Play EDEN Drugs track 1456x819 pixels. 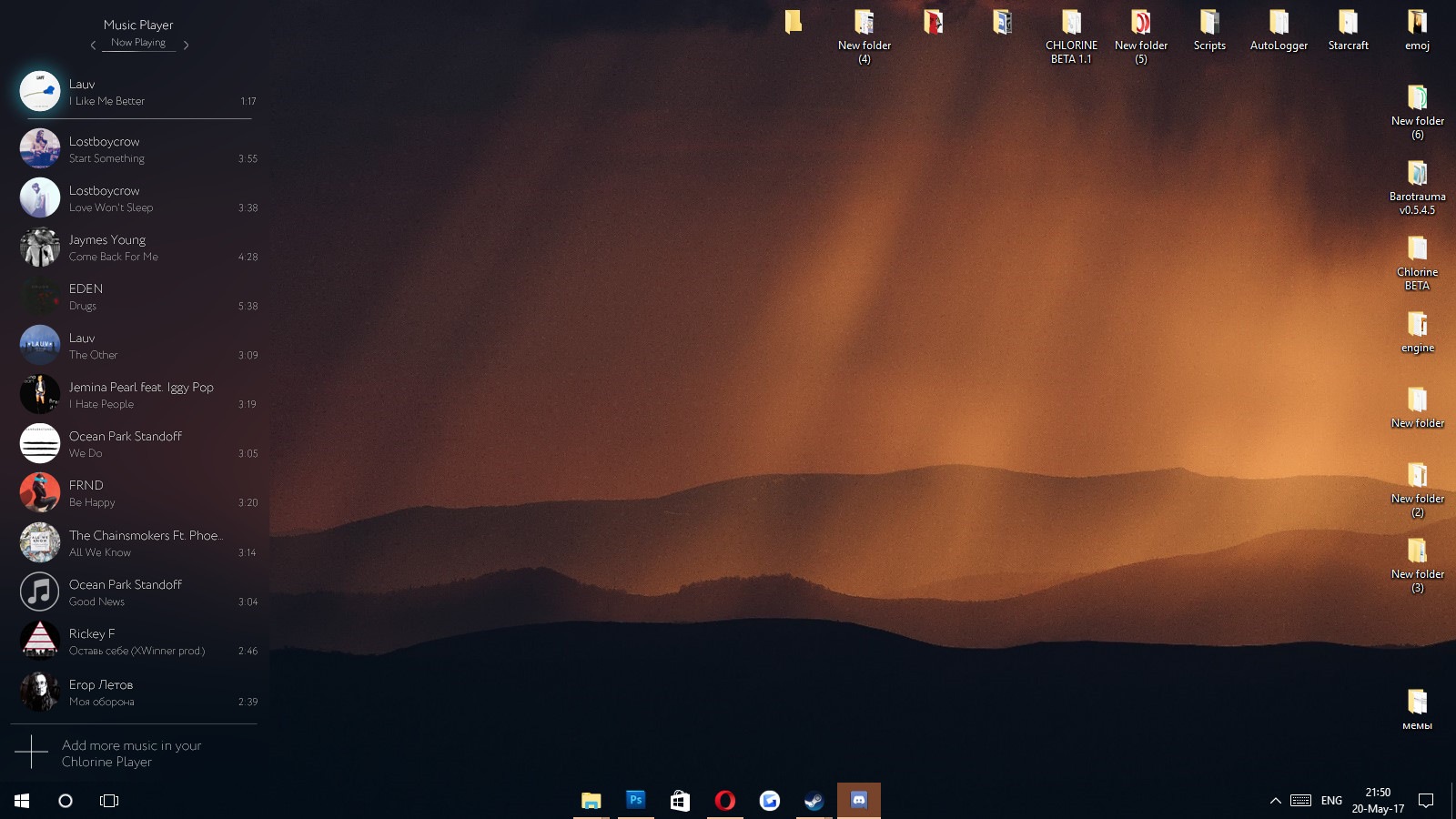point(138,297)
